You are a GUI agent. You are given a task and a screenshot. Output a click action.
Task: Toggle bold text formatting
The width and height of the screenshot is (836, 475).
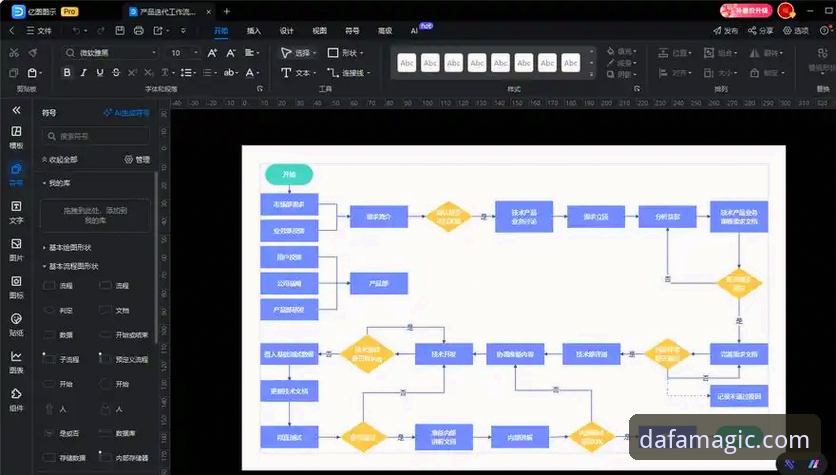pyautogui.click(x=67, y=73)
